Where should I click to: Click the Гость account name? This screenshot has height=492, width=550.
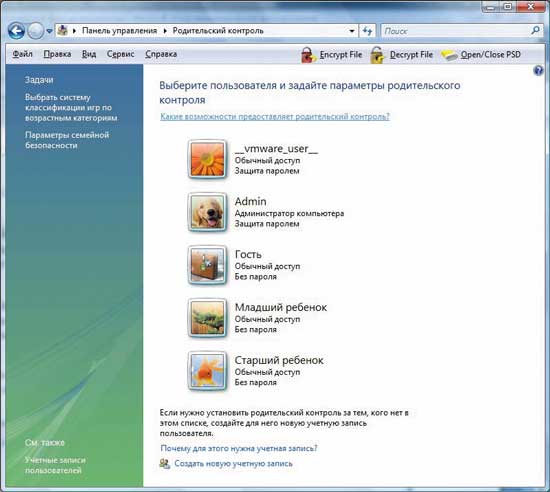point(248,254)
